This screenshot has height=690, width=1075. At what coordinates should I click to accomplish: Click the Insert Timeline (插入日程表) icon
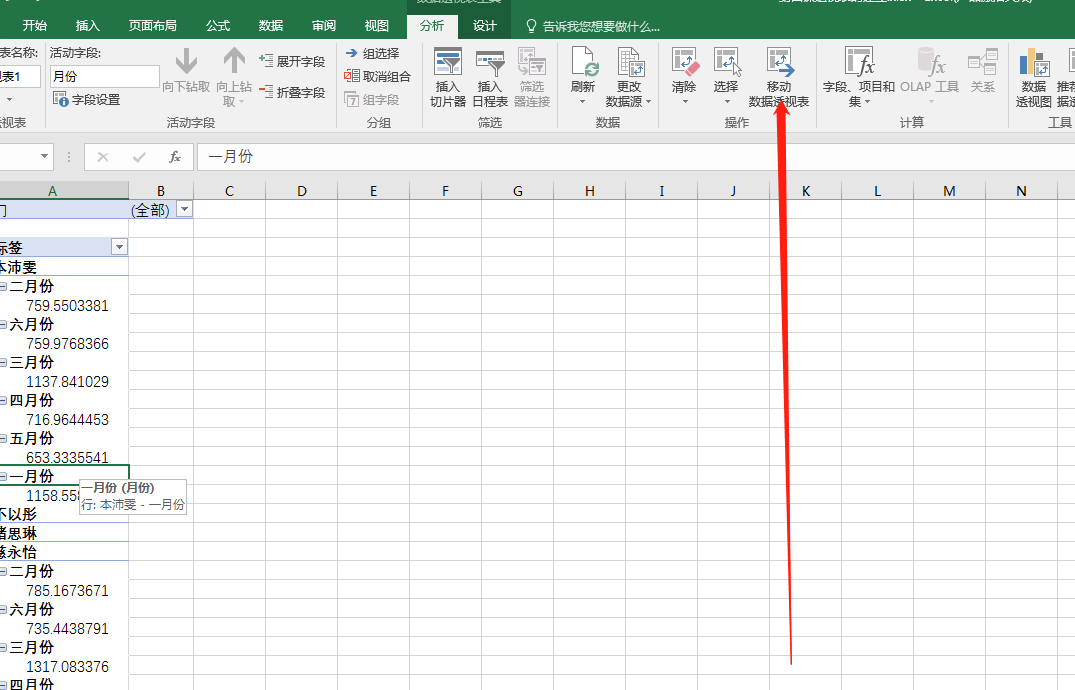(490, 64)
